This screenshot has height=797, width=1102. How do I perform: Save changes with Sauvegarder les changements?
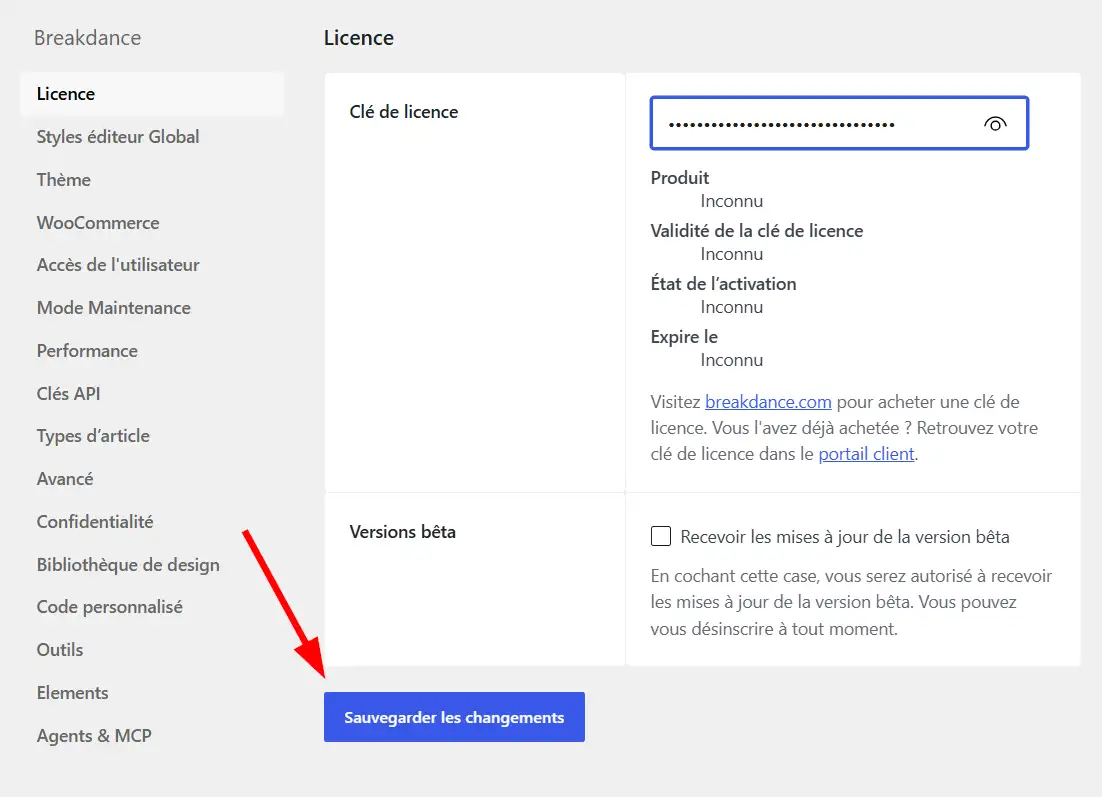(454, 717)
